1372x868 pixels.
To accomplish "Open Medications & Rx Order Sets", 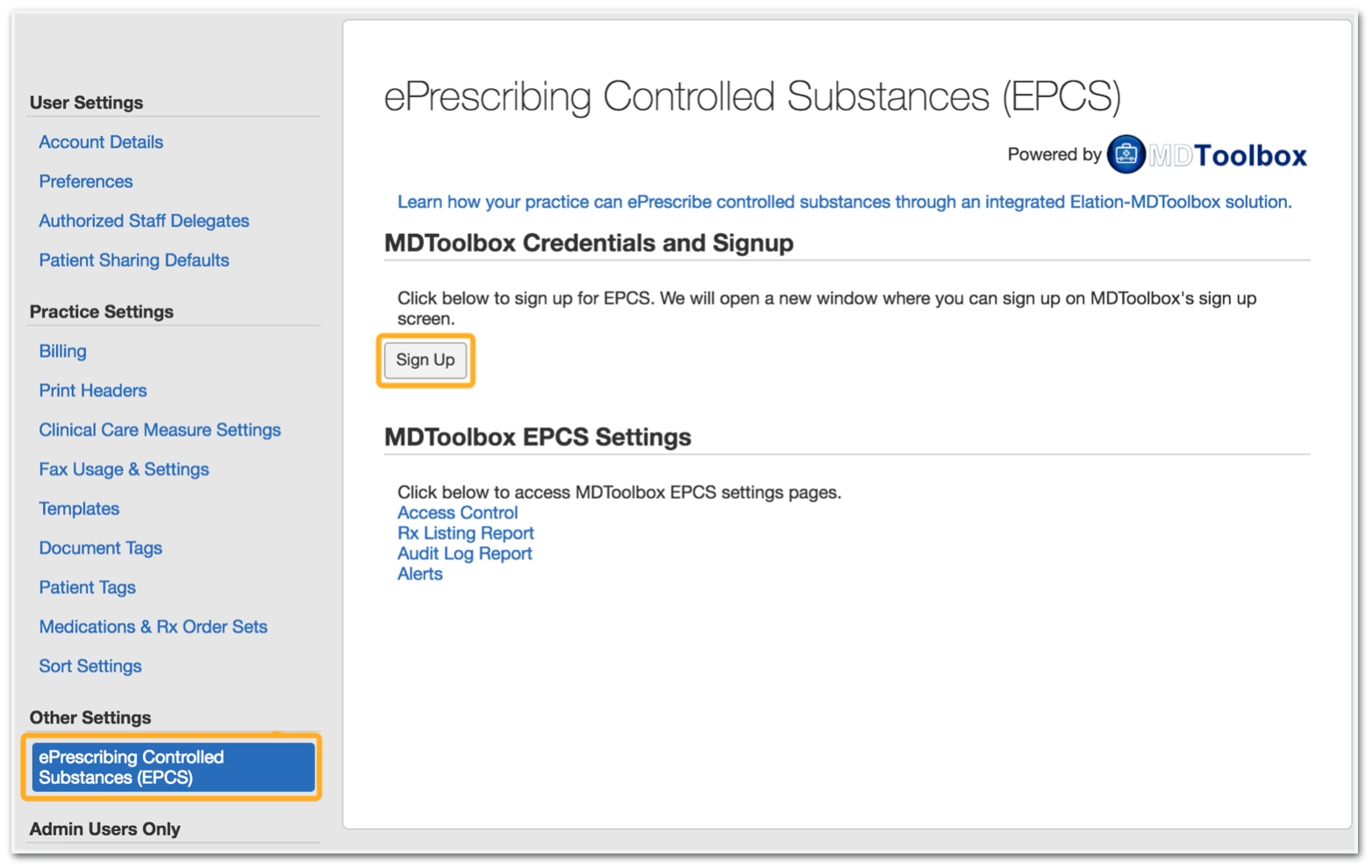I will [153, 627].
